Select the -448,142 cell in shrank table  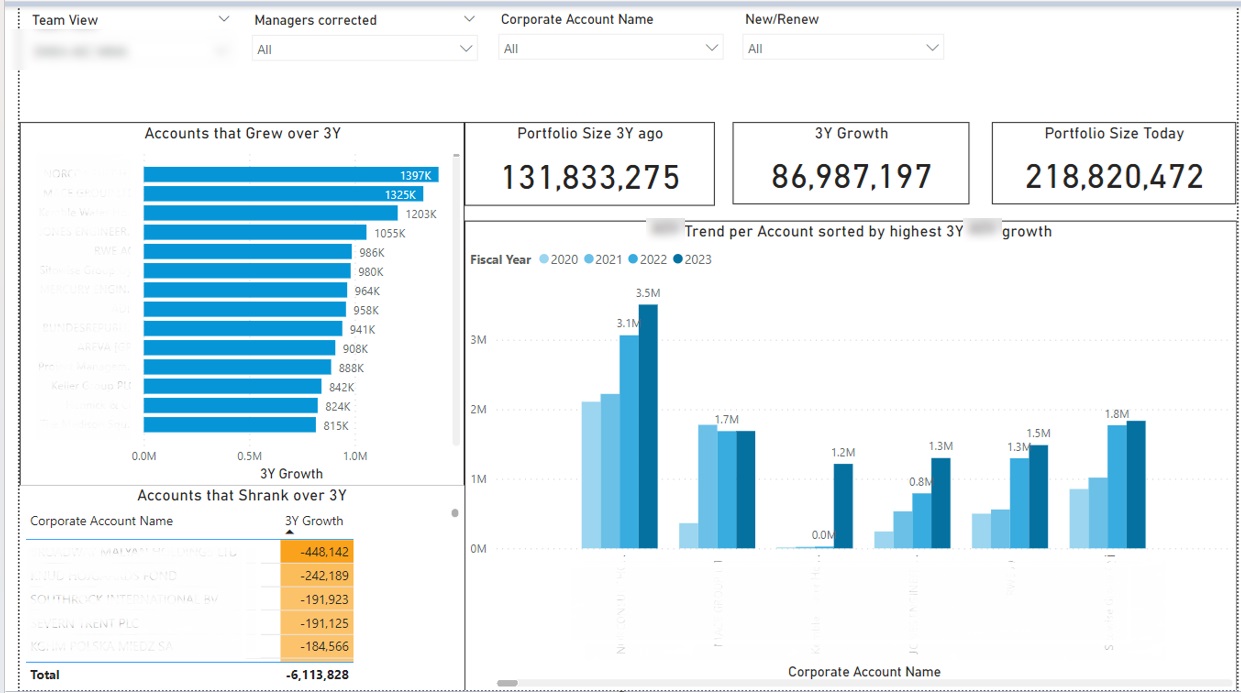click(x=316, y=552)
